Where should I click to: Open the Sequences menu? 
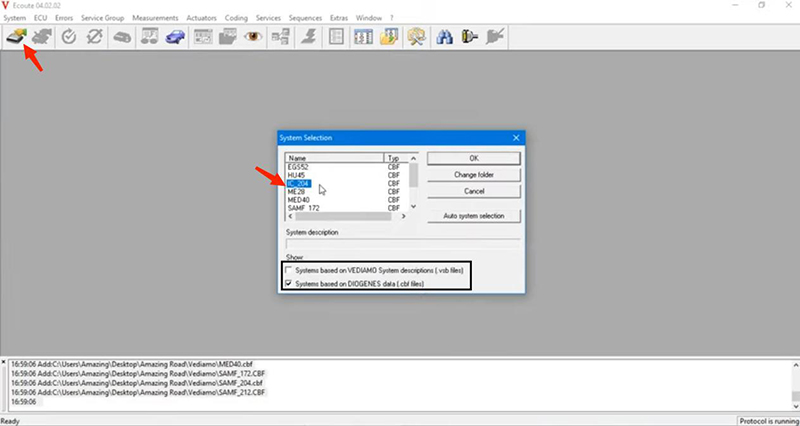coord(305,18)
